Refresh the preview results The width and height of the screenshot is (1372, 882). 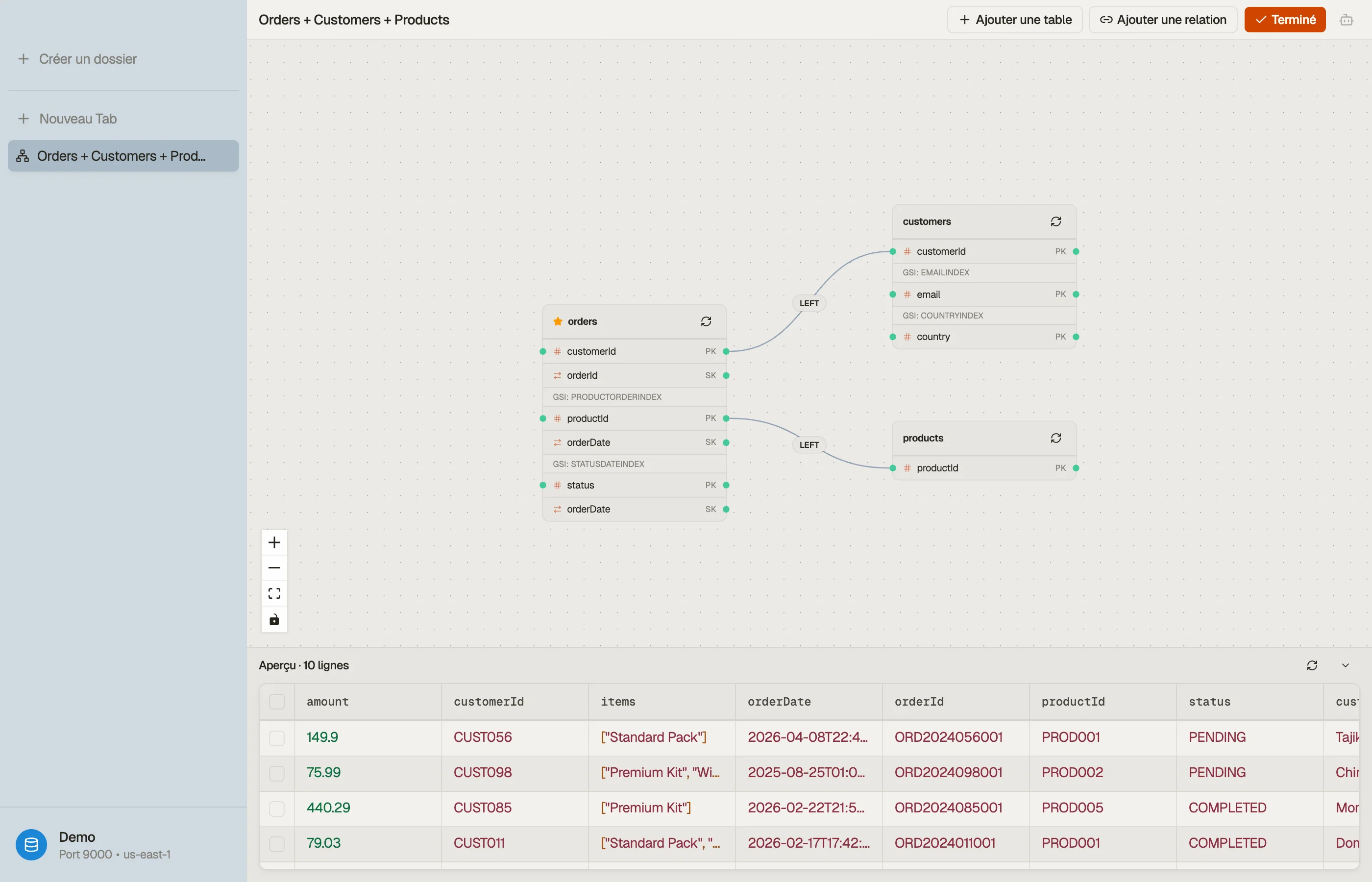coord(1312,665)
